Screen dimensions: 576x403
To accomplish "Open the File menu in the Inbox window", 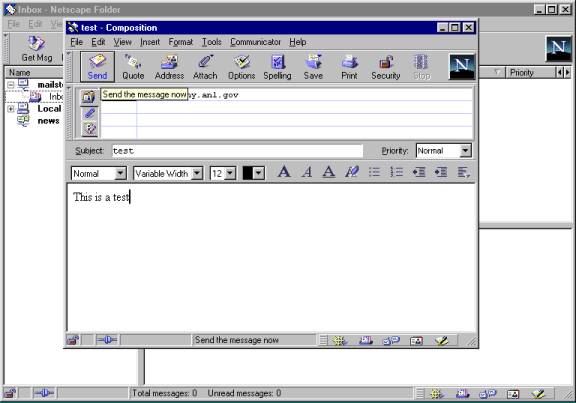I will click(x=14, y=24).
